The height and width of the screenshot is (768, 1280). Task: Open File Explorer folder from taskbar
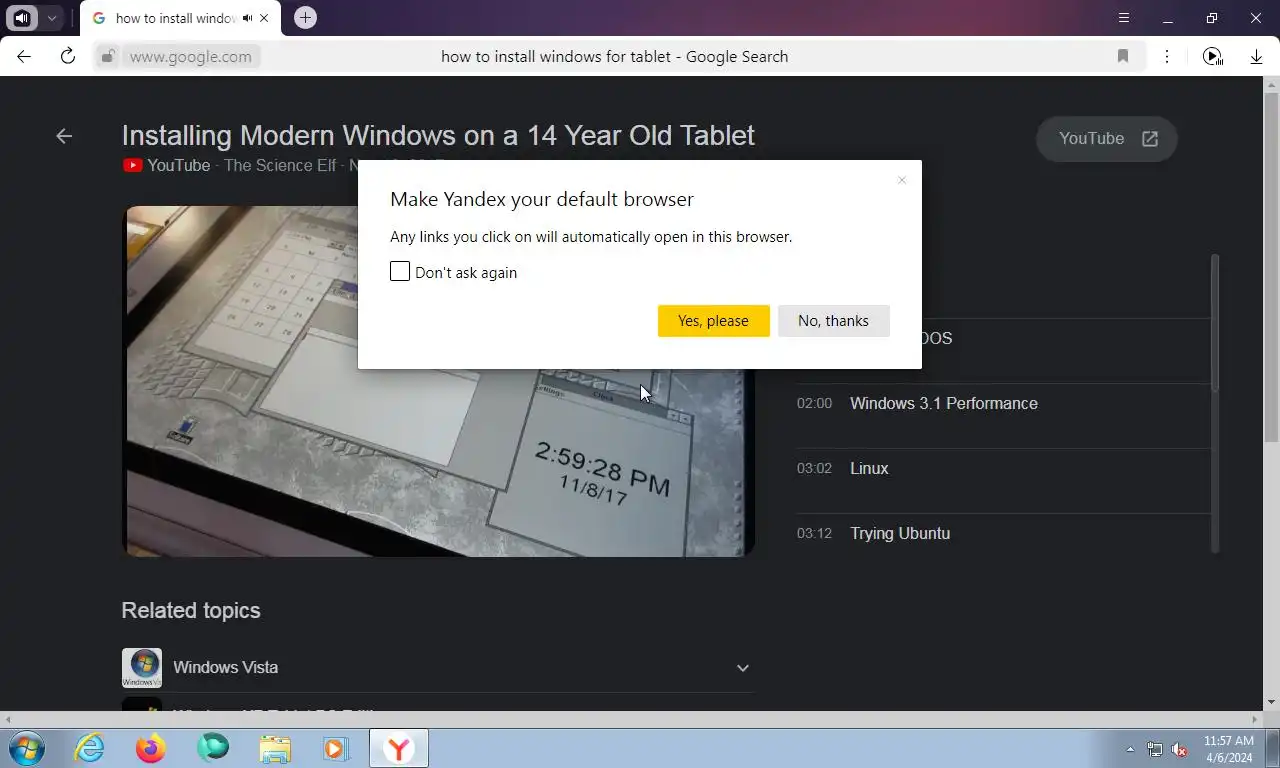point(275,748)
